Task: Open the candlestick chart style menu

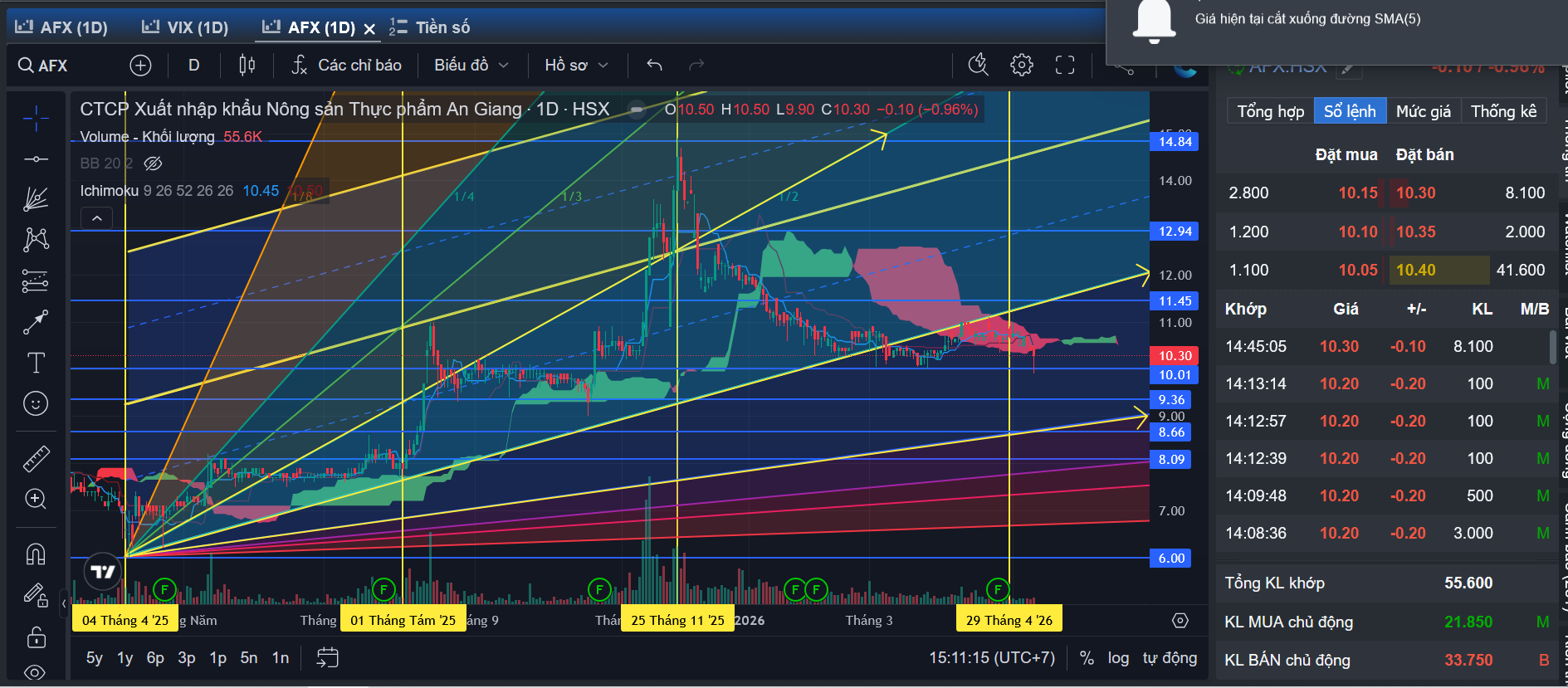Action: coord(247,66)
